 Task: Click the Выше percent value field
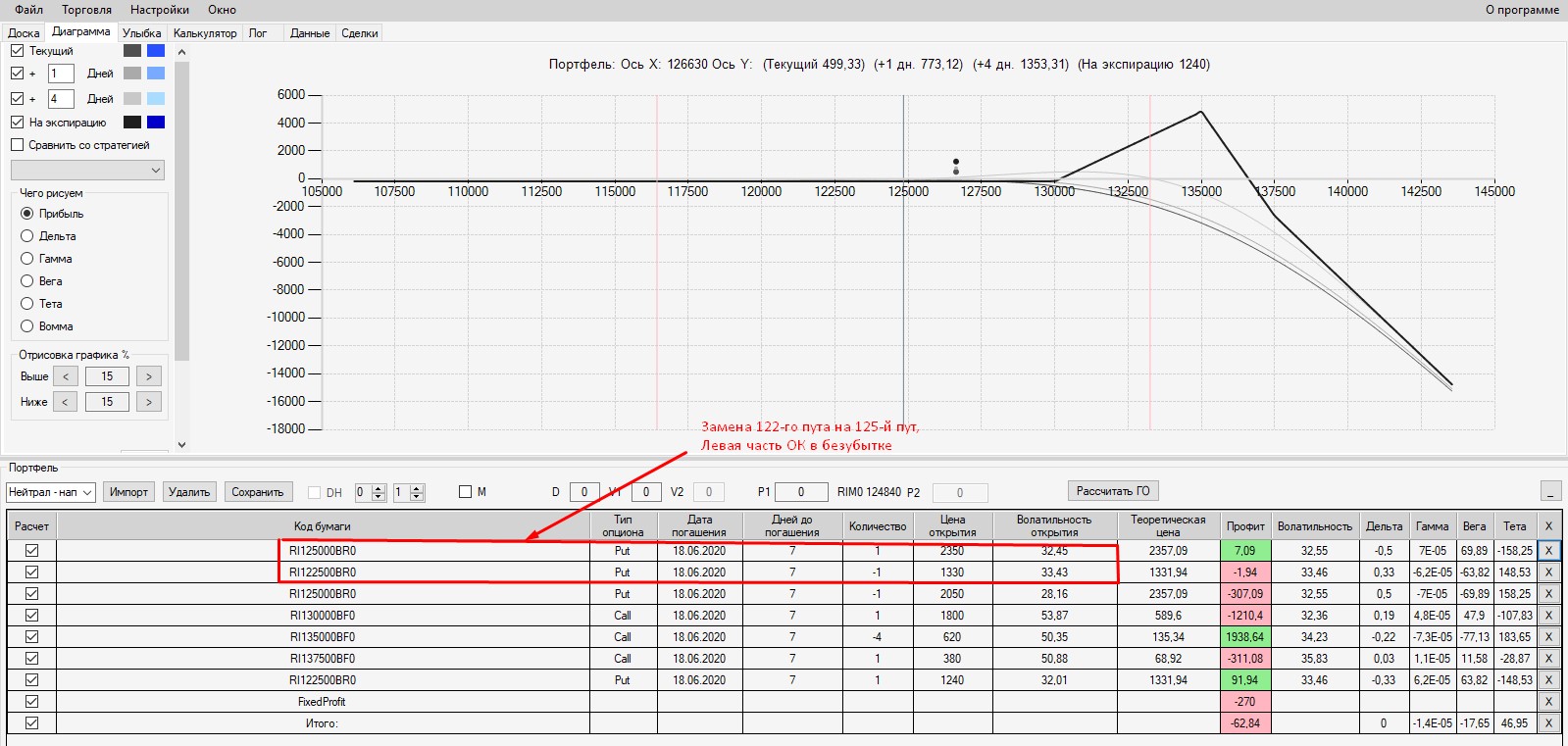point(107,376)
